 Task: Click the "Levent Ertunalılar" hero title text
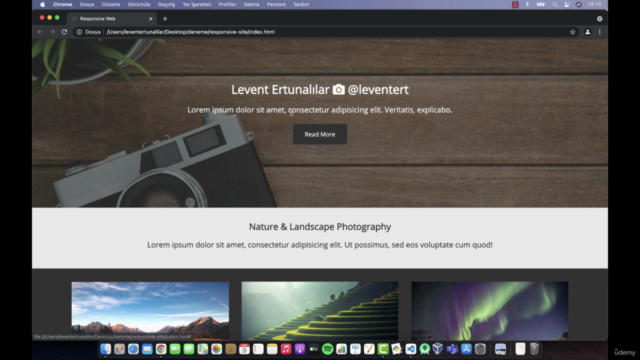coord(280,89)
